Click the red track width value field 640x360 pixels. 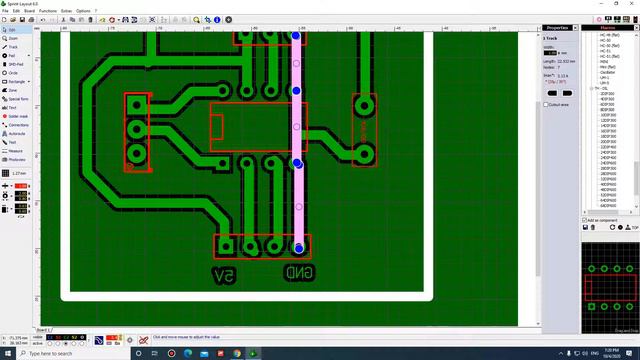coord(21,186)
